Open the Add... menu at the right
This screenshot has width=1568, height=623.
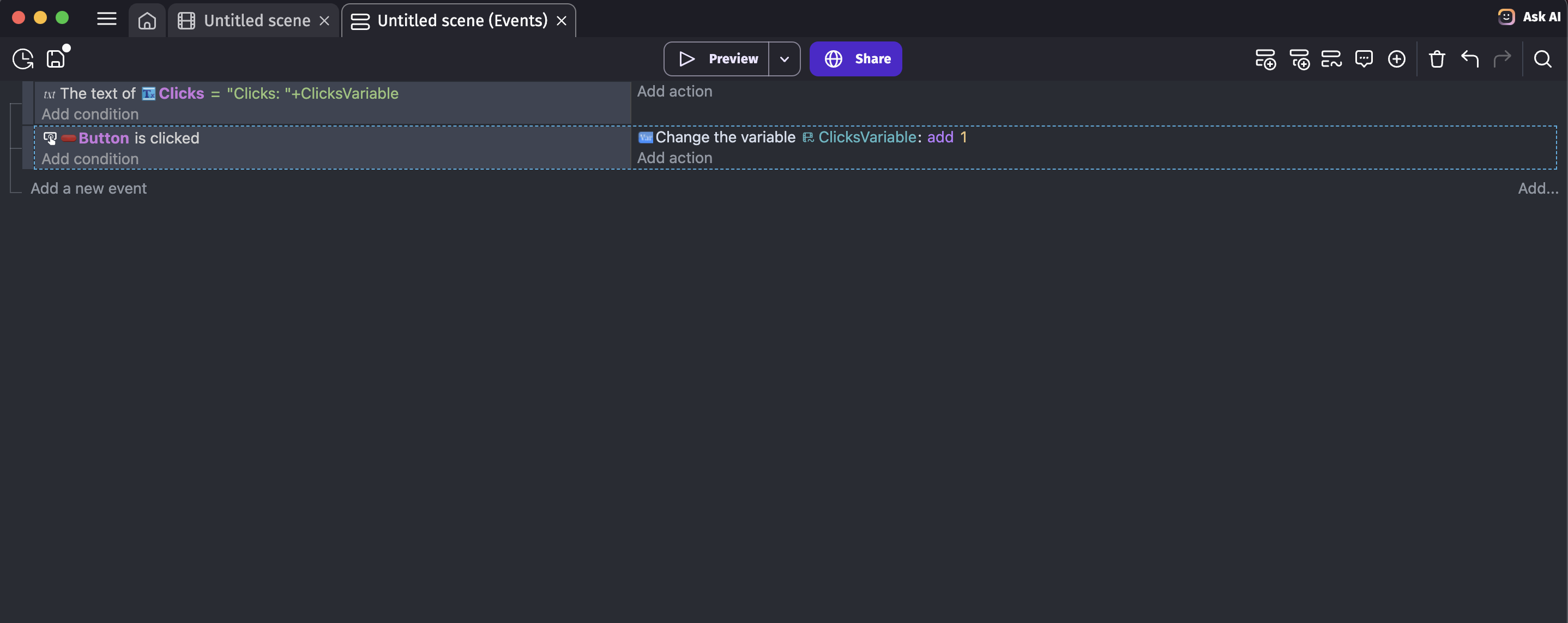tap(1537, 189)
